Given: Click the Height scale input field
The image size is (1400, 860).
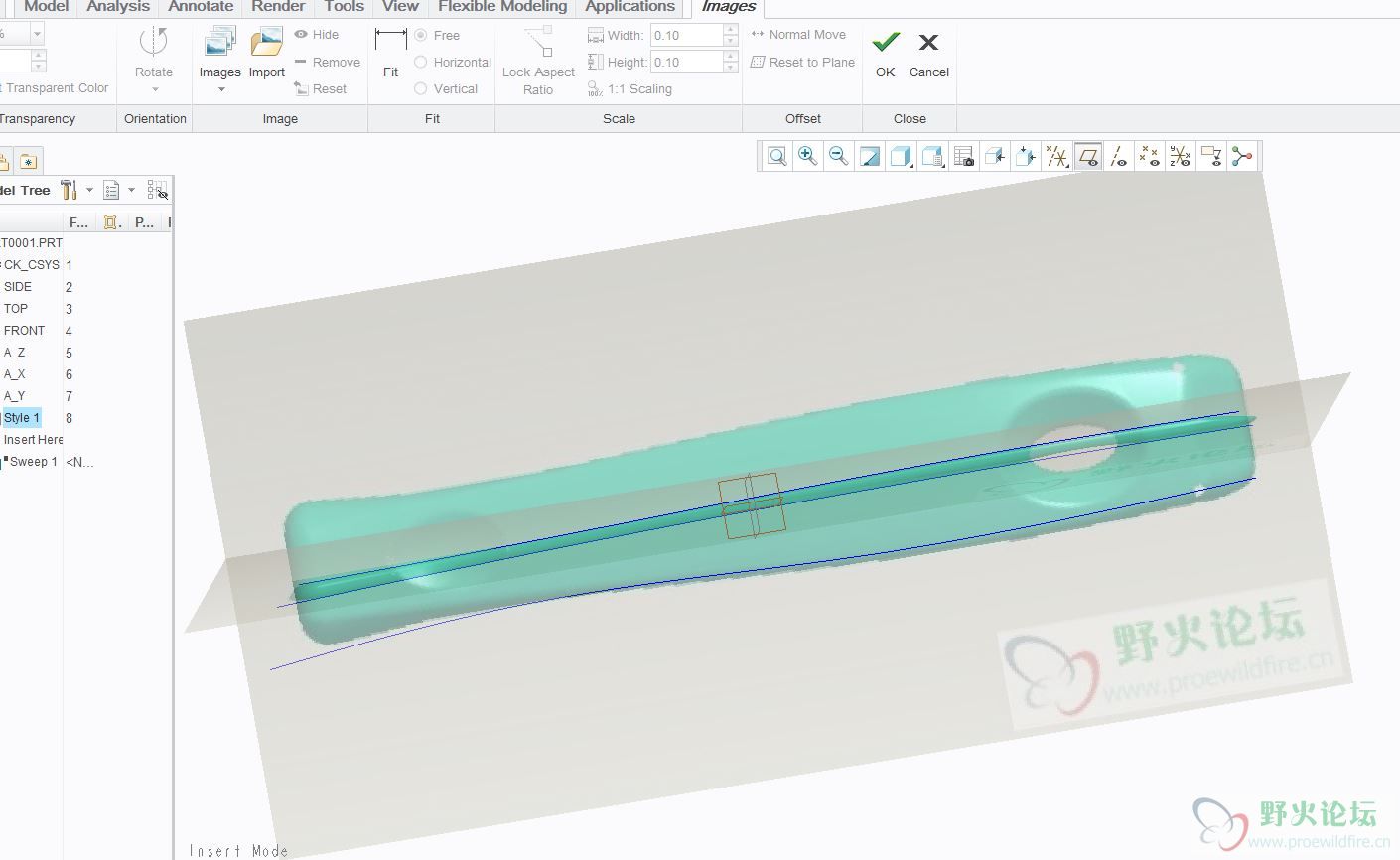Looking at the screenshot, I should [x=686, y=62].
